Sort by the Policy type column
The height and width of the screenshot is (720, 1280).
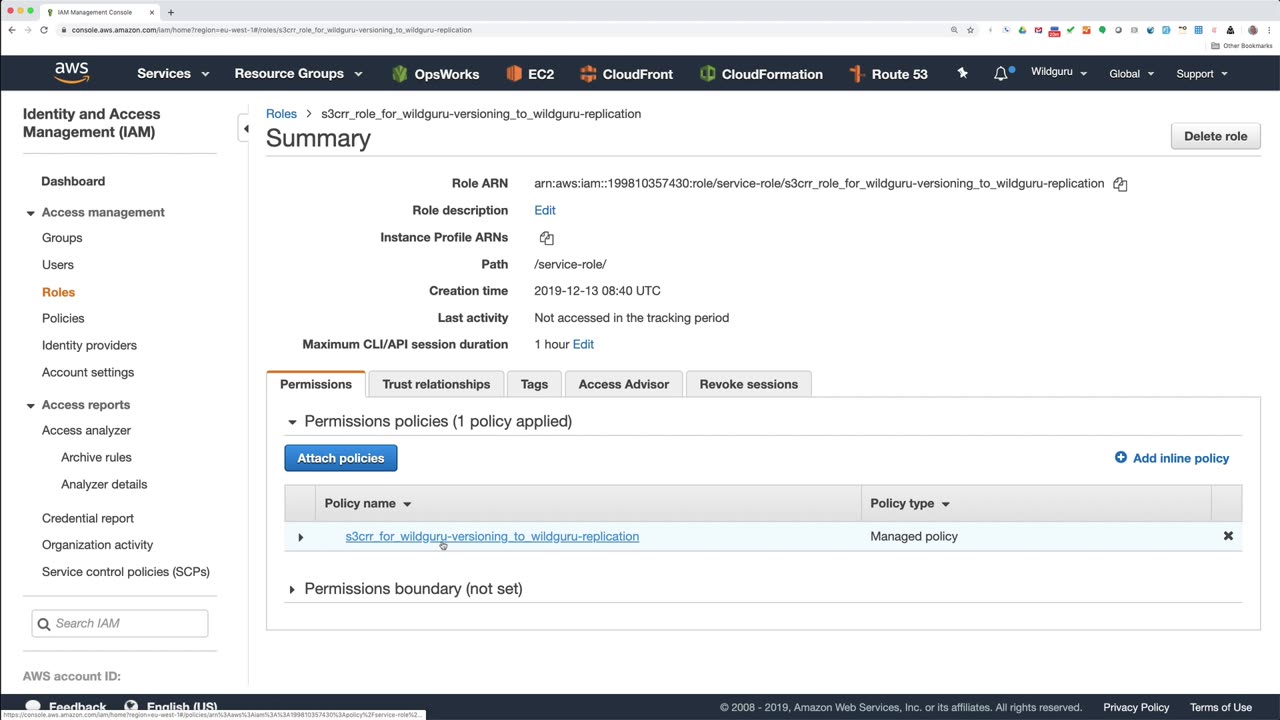click(910, 503)
